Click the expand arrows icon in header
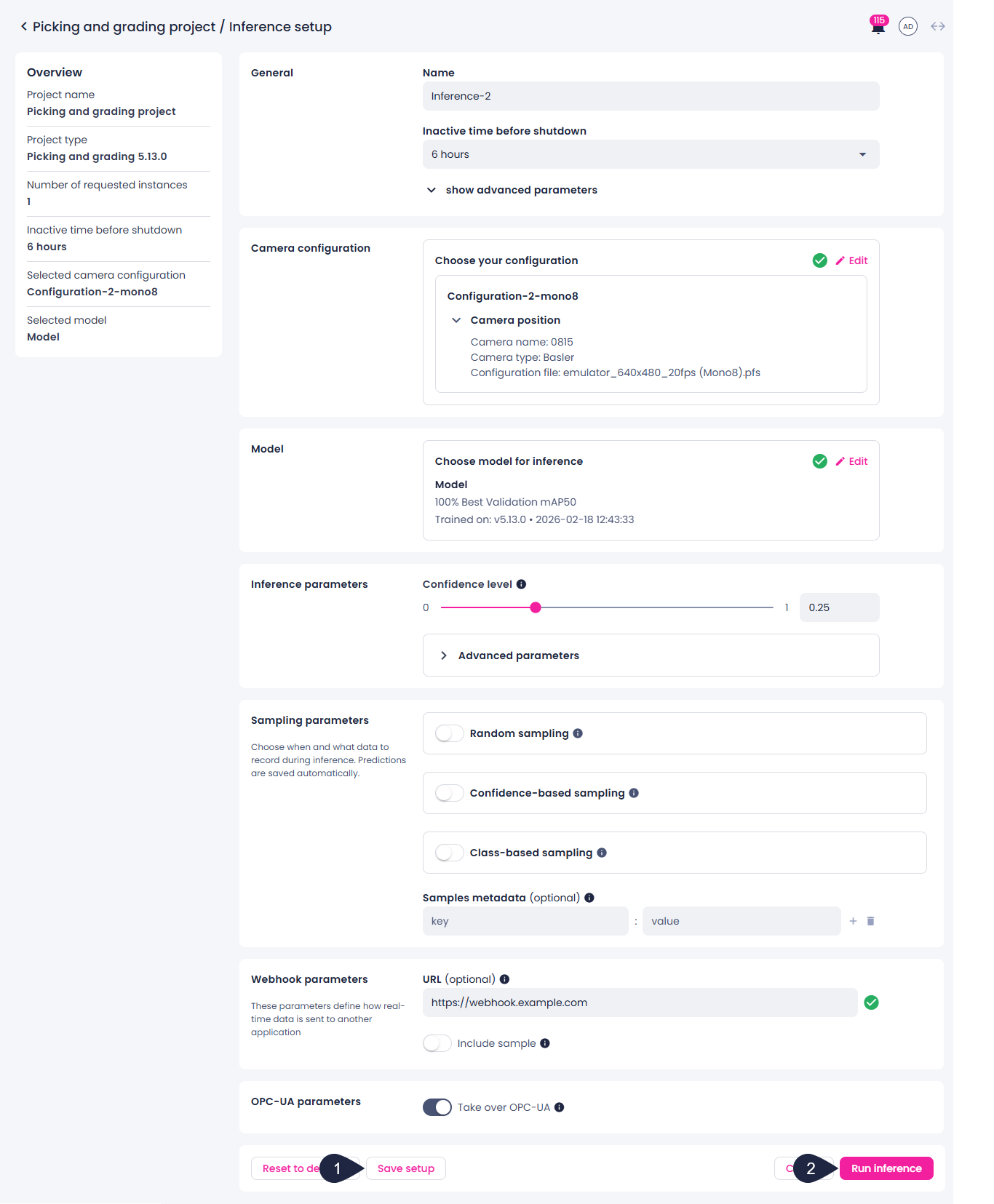Screen dimensions: 994x1204 [938, 26]
